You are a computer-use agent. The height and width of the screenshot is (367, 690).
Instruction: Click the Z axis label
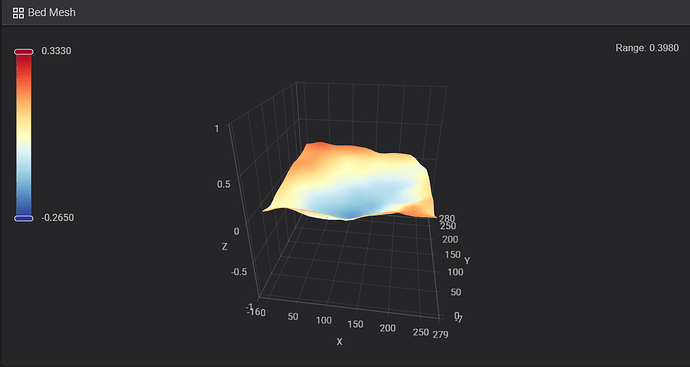(224, 247)
